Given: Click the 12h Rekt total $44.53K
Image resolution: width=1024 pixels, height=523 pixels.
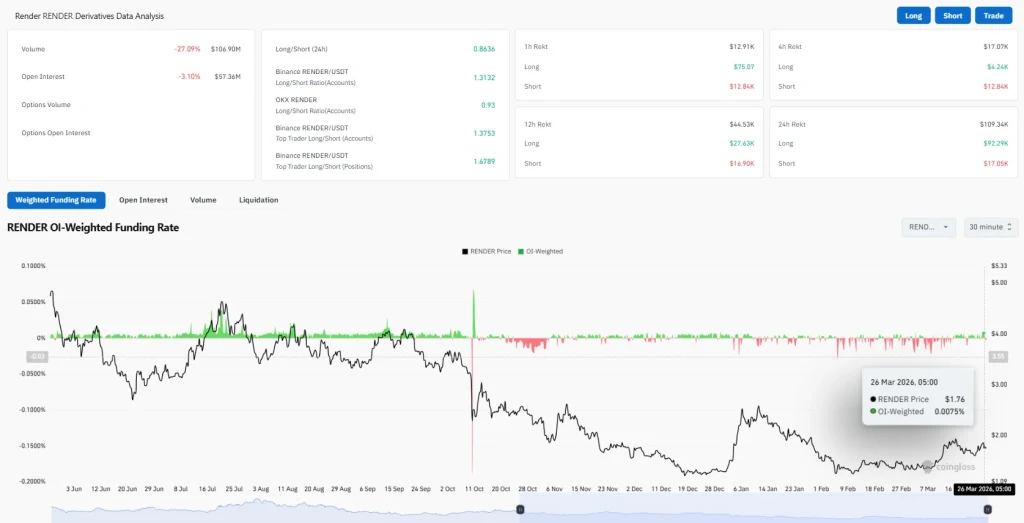Looking at the screenshot, I should click(x=742, y=124).
